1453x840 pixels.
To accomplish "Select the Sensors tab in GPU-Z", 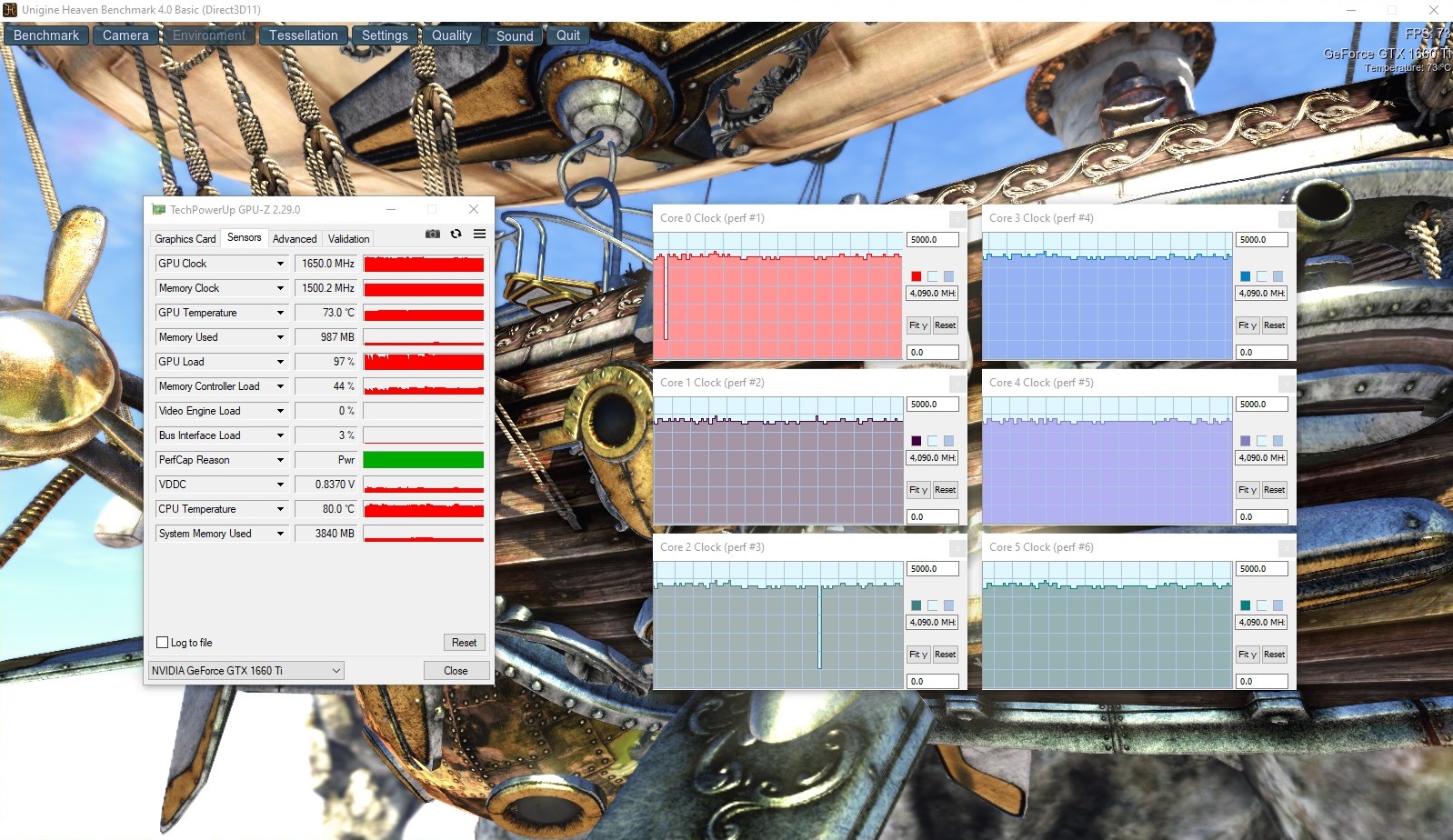I will 245,237.
